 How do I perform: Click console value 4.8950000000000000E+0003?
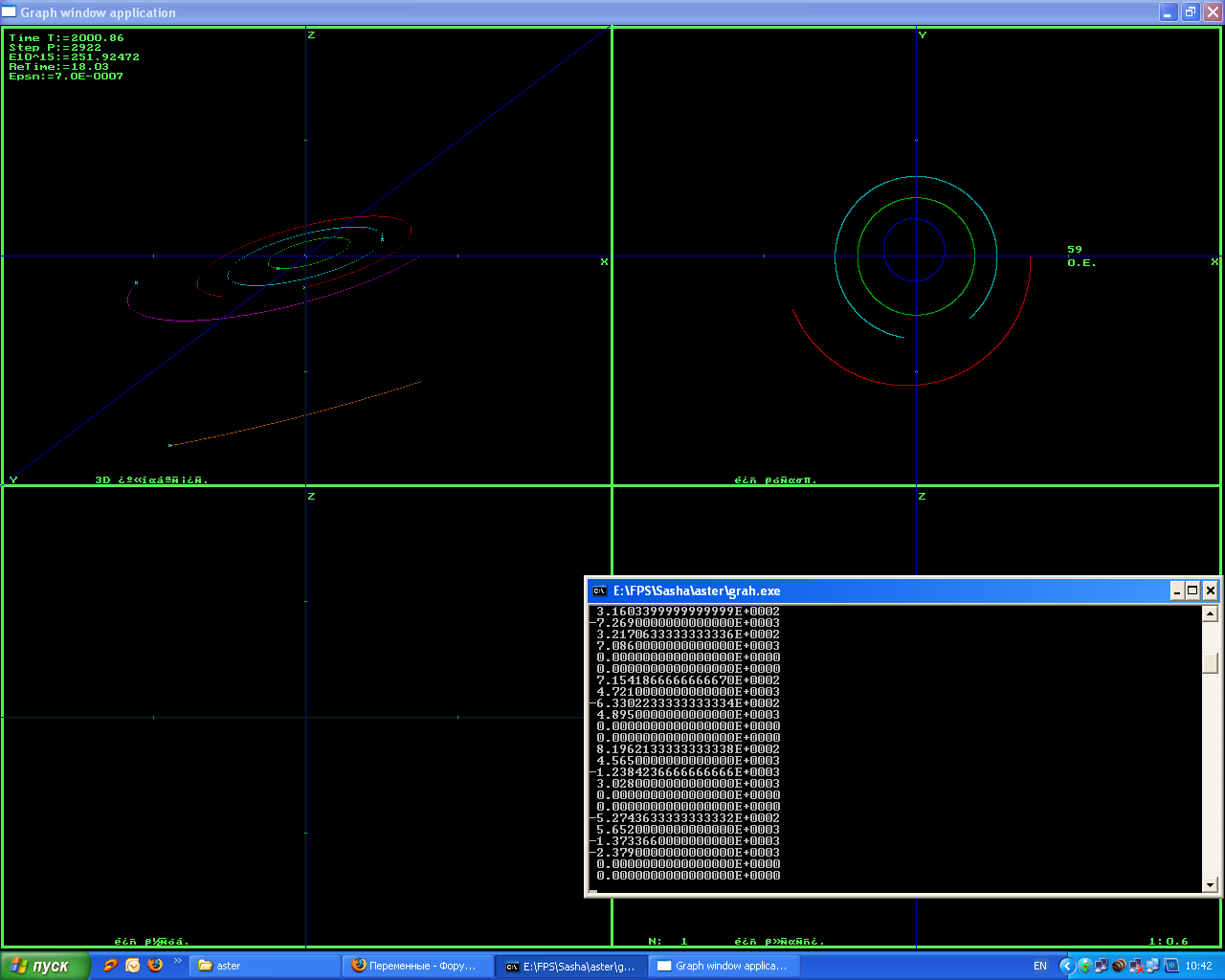point(688,715)
